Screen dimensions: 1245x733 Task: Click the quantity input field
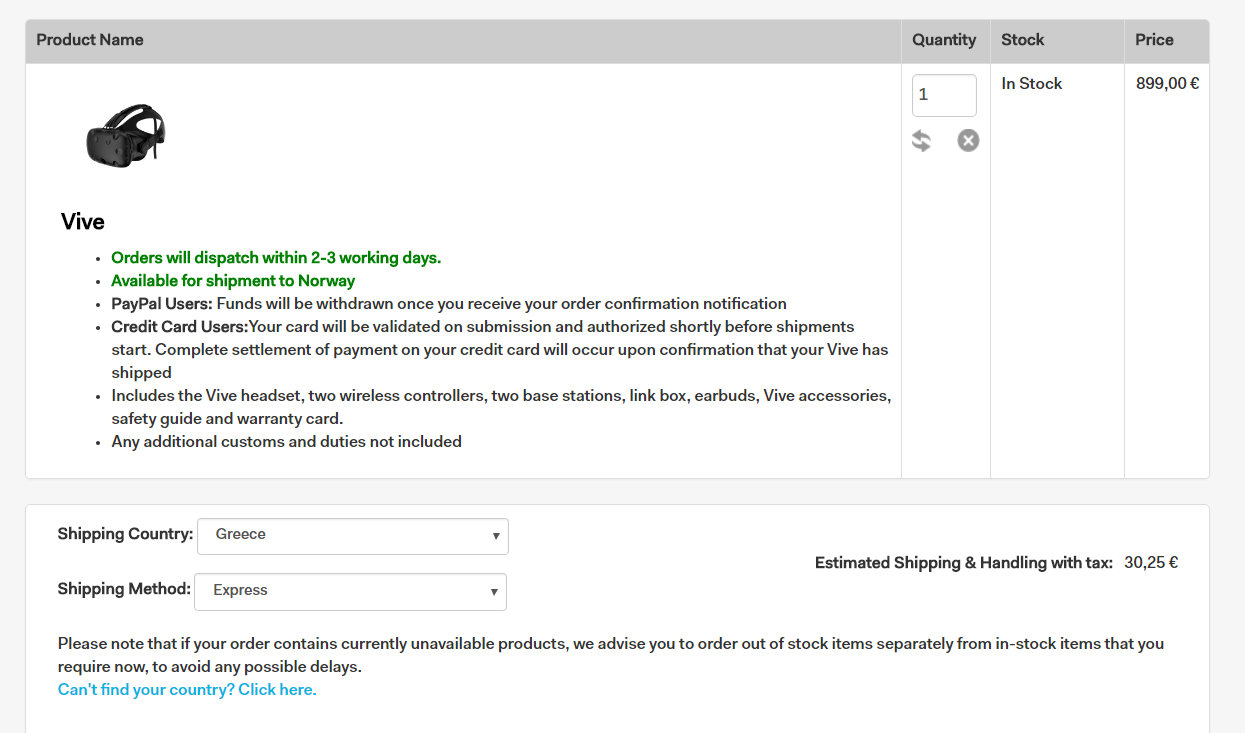coord(943,95)
